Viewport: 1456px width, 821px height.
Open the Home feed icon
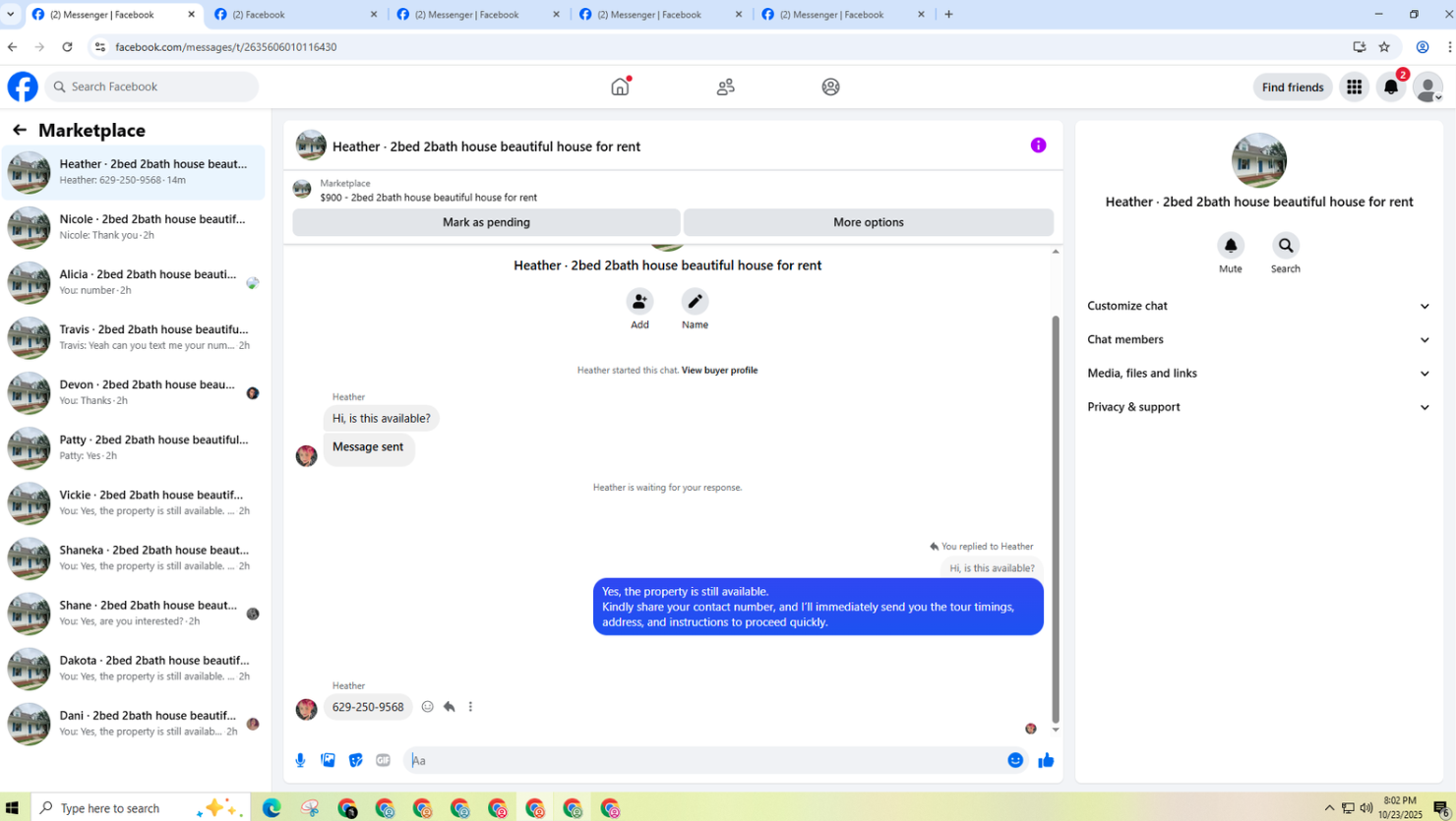point(620,87)
